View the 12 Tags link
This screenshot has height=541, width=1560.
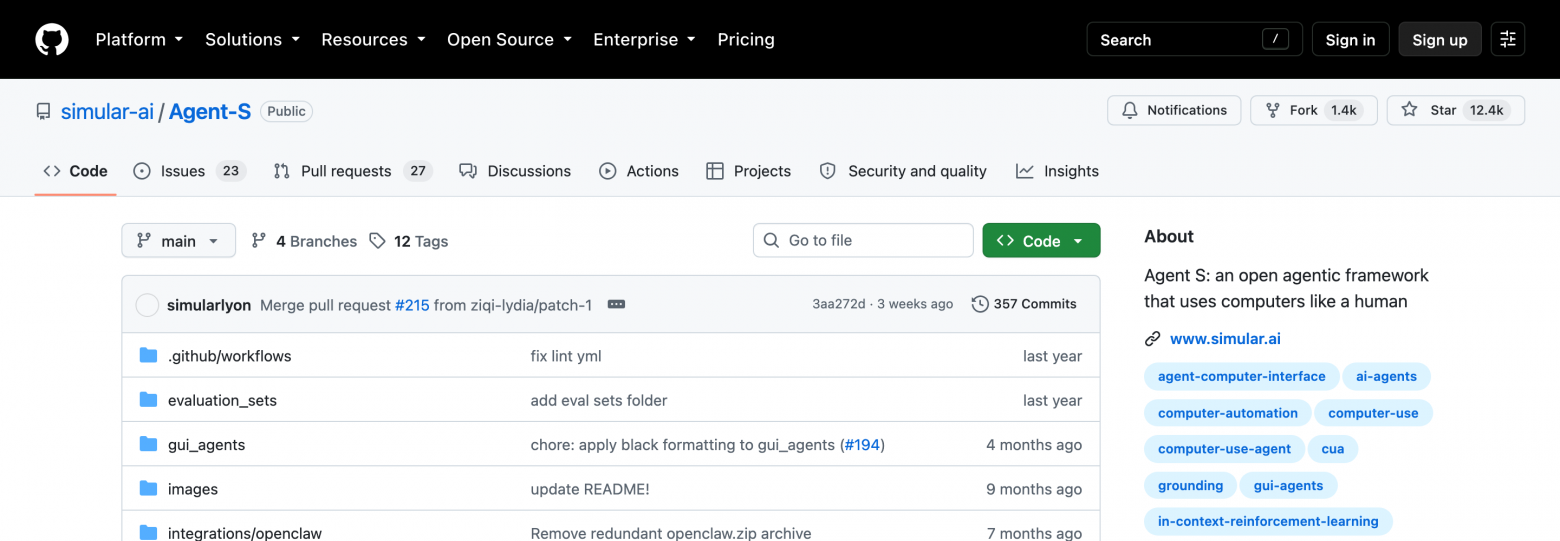point(408,241)
